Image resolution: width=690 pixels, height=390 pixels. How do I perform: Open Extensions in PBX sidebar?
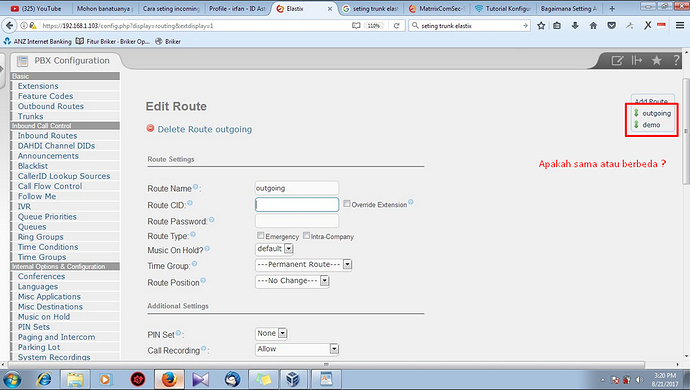38,86
